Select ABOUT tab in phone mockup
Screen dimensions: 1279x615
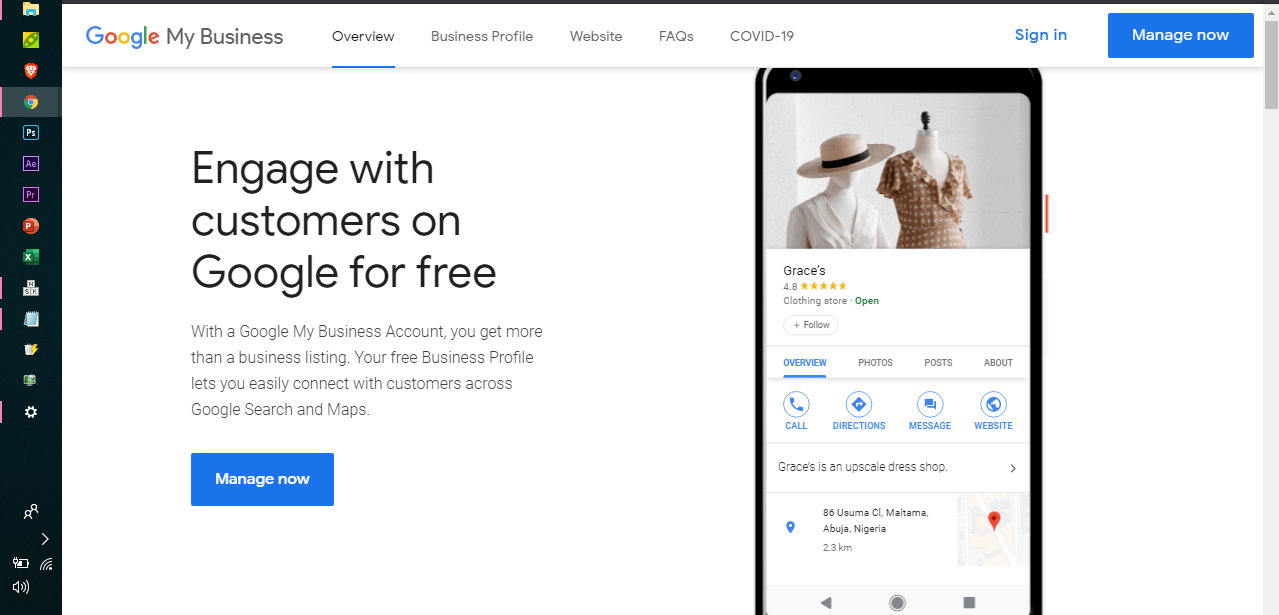[998, 362]
